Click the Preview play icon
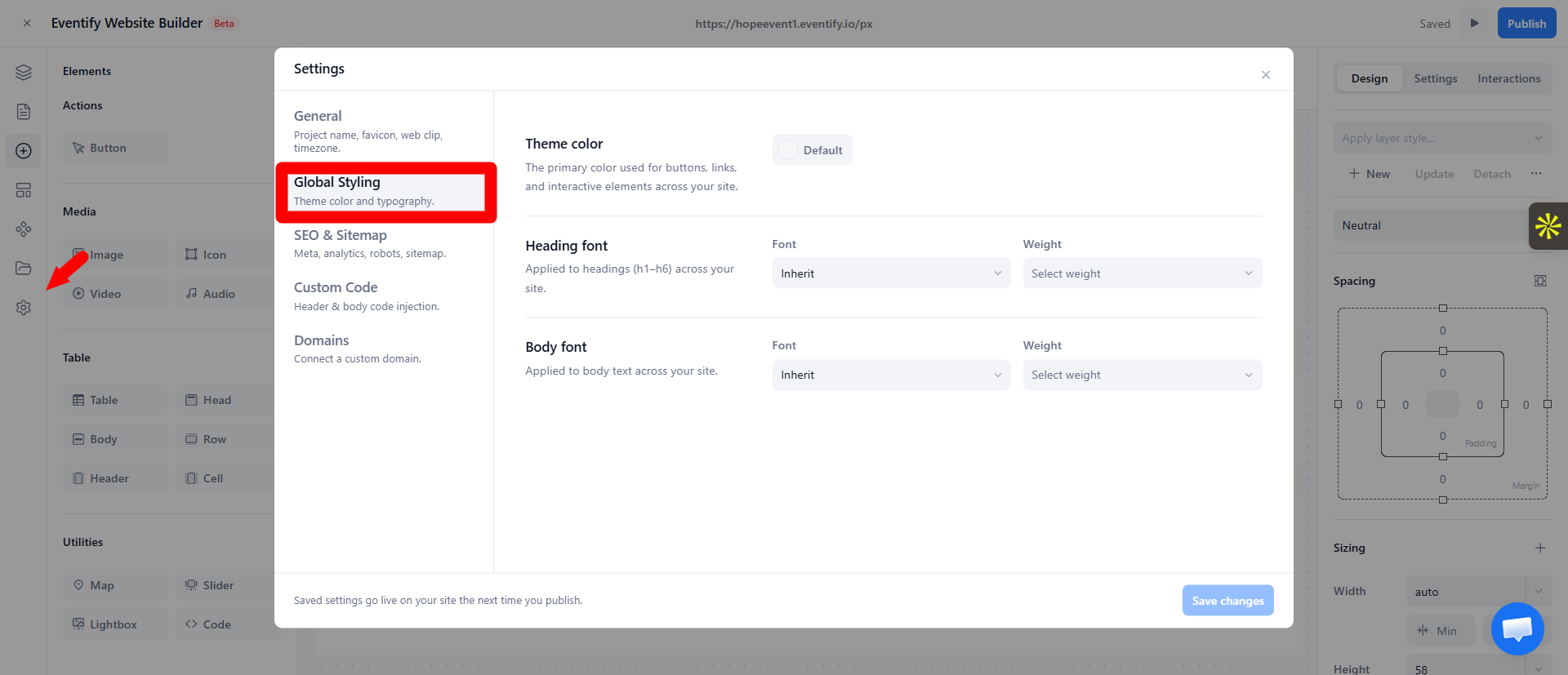The height and width of the screenshot is (675, 1568). click(x=1474, y=24)
